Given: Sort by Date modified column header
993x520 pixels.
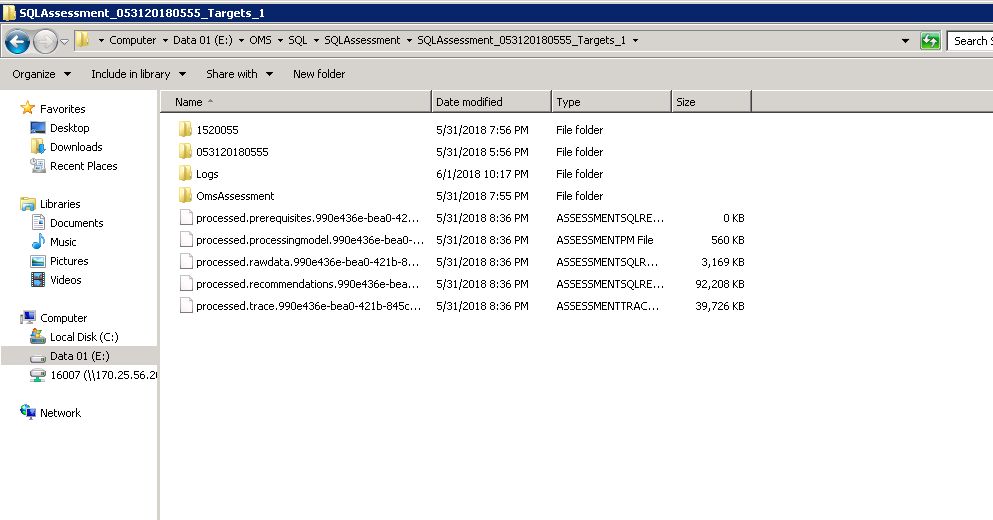Looking at the screenshot, I should [x=491, y=102].
